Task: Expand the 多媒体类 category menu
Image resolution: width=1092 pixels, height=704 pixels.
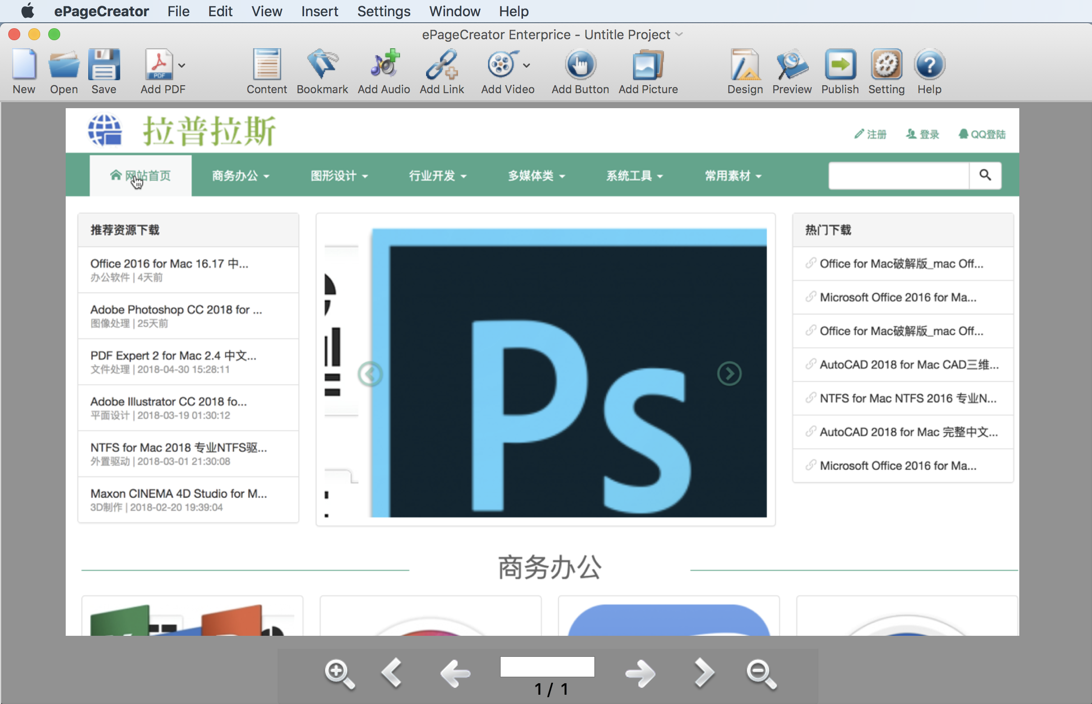Action: point(530,175)
